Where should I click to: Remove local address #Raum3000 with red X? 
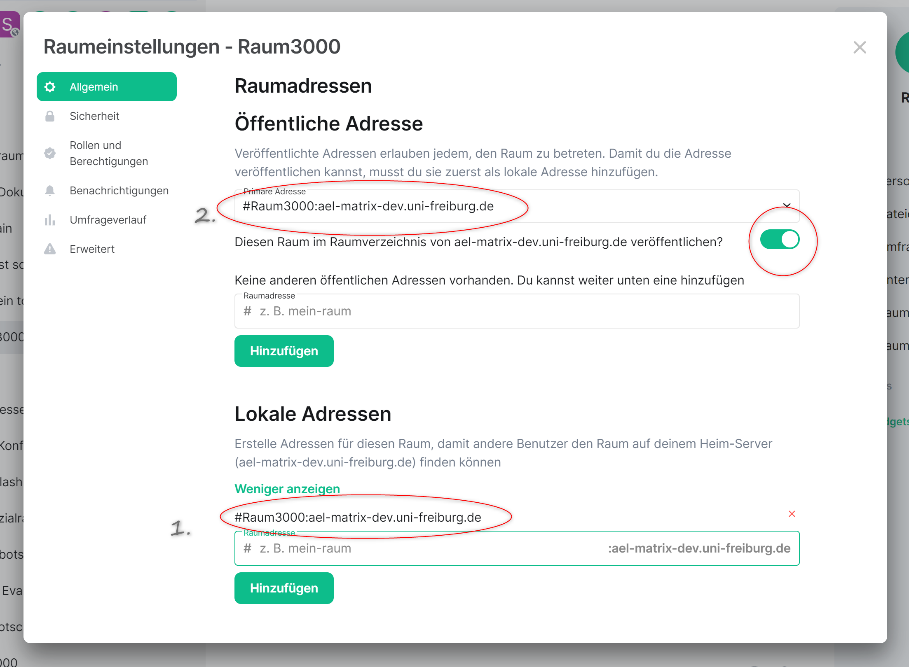[792, 514]
